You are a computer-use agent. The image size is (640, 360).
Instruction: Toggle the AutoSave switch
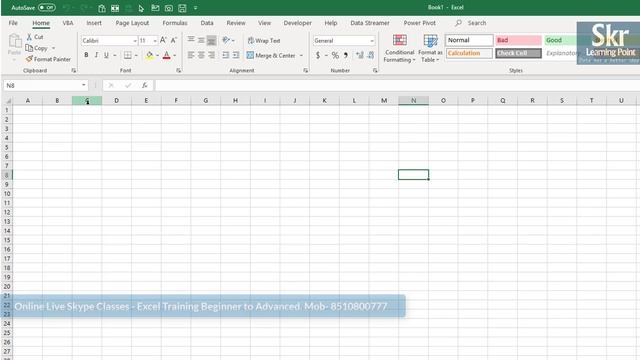[x=47, y=7]
